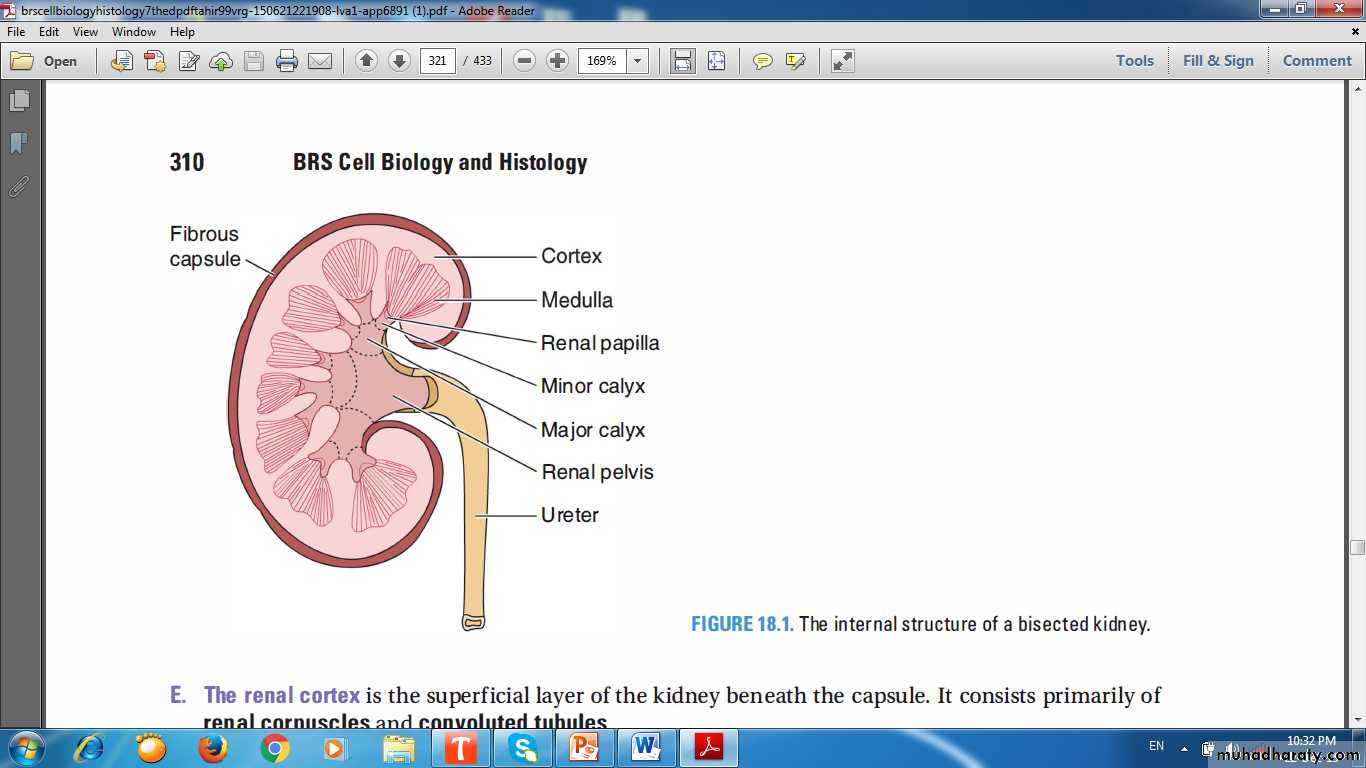1366x768 pixels.
Task: Open the Window menu
Action: tap(133, 32)
